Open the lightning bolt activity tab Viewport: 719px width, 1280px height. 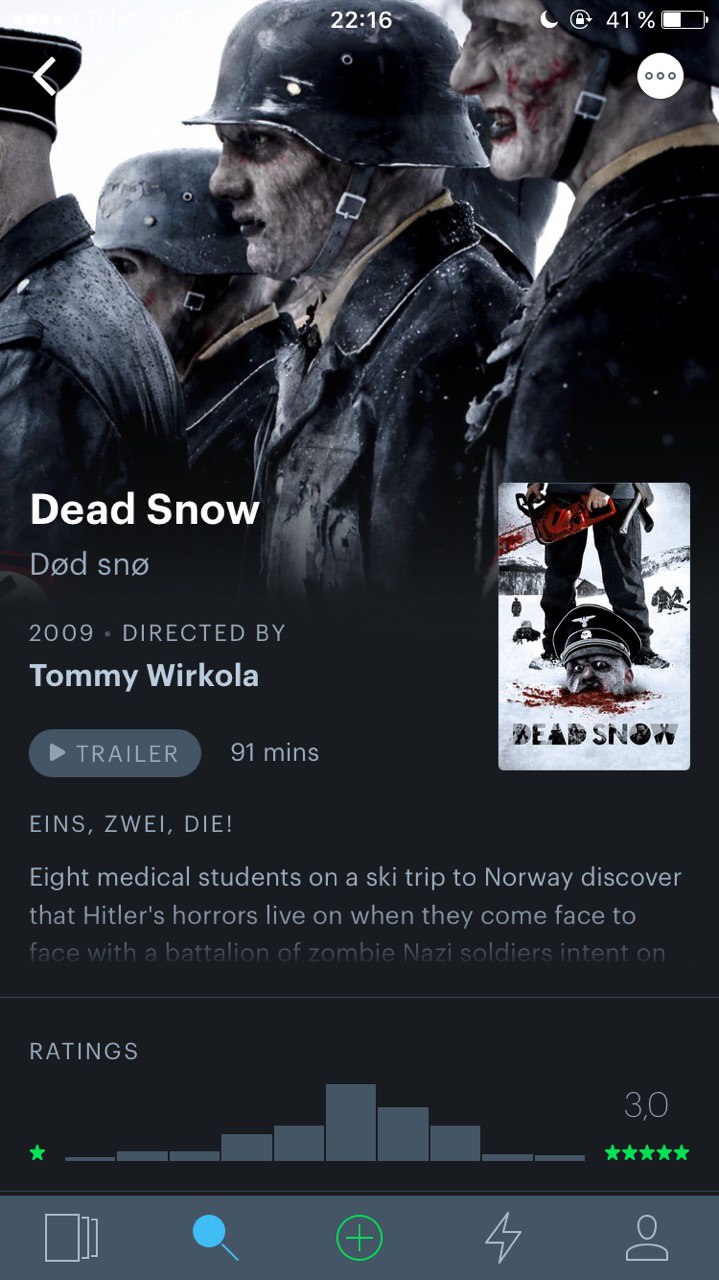click(503, 1238)
